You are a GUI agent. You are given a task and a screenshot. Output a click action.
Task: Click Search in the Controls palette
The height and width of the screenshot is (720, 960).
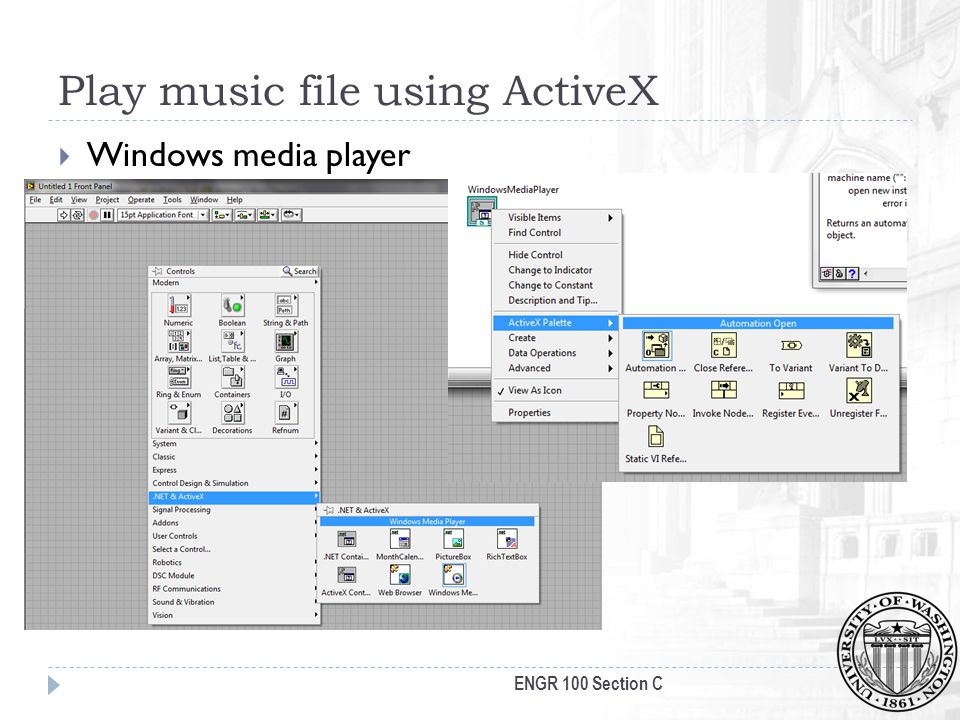click(x=299, y=271)
